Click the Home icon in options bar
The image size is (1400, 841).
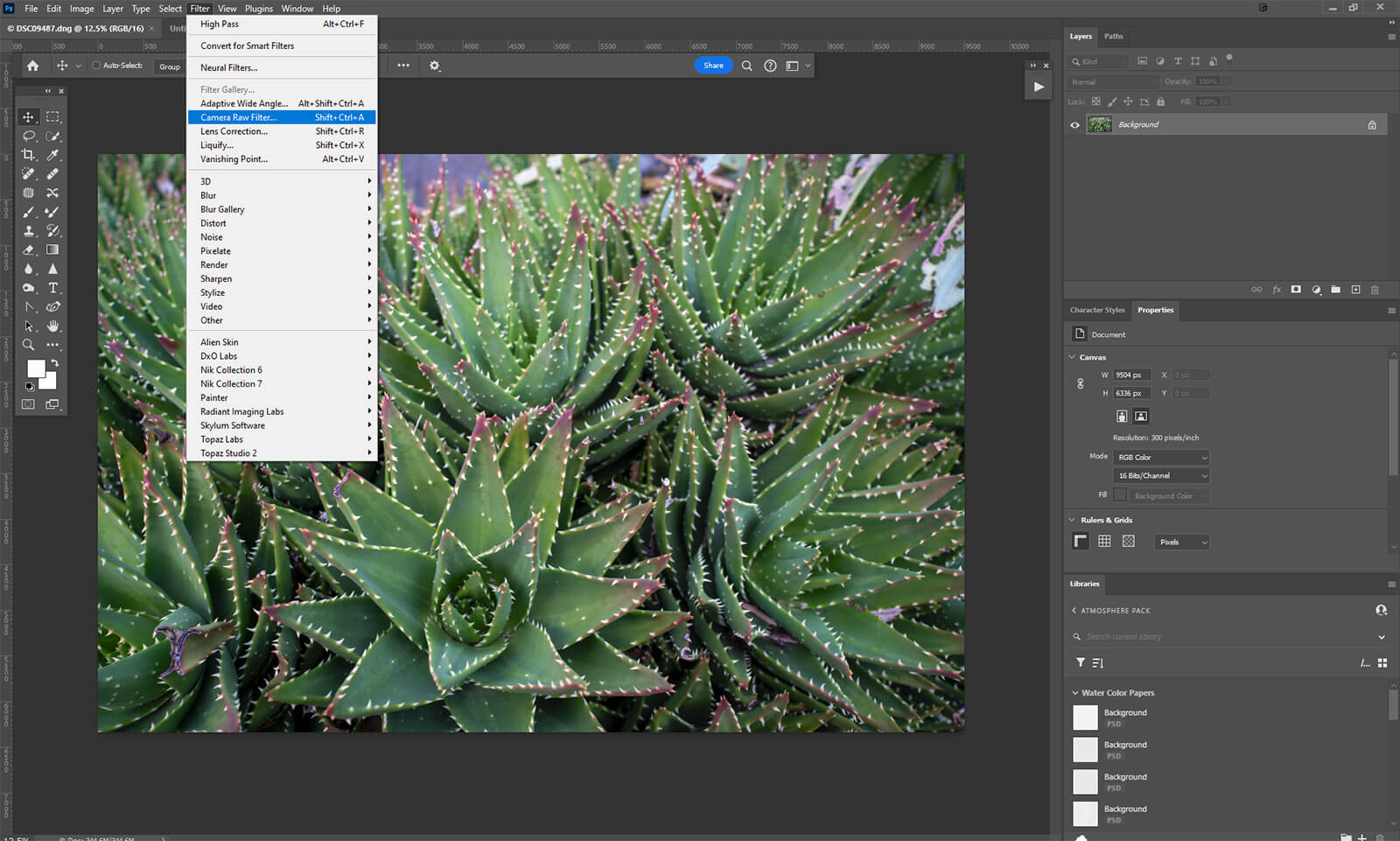pos(32,66)
